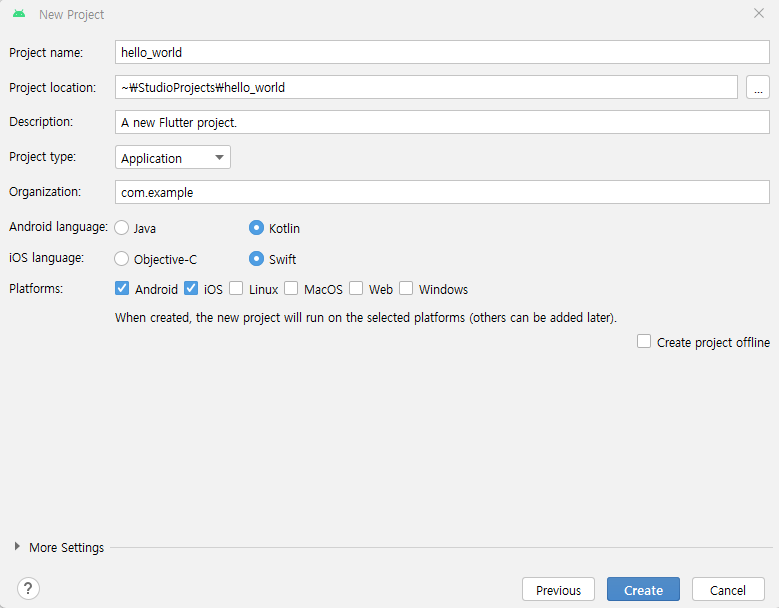The width and height of the screenshot is (779, 608).
Task: Click the help question mark icon
Action: click(28, 589)
